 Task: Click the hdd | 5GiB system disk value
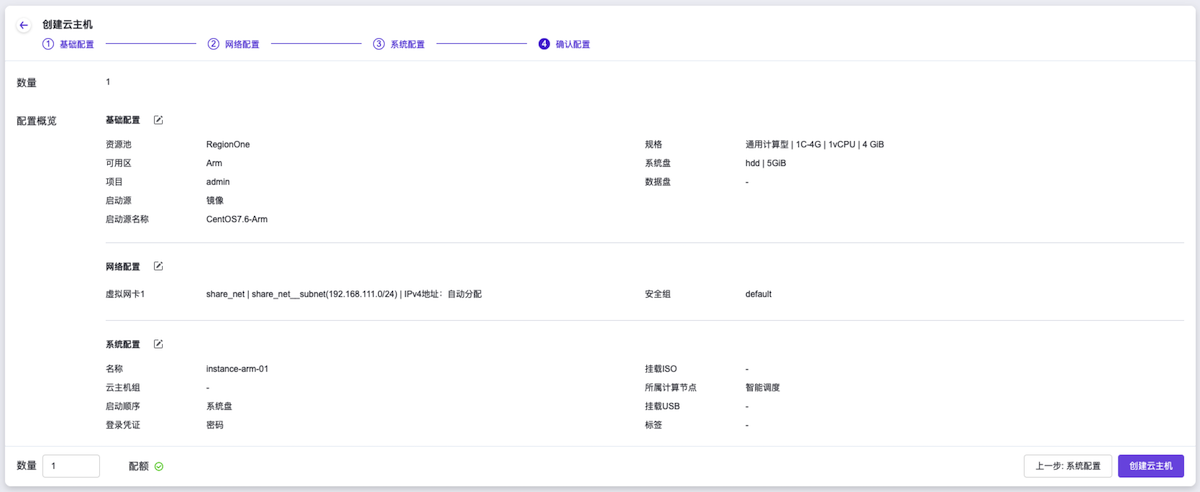[765, 163]
